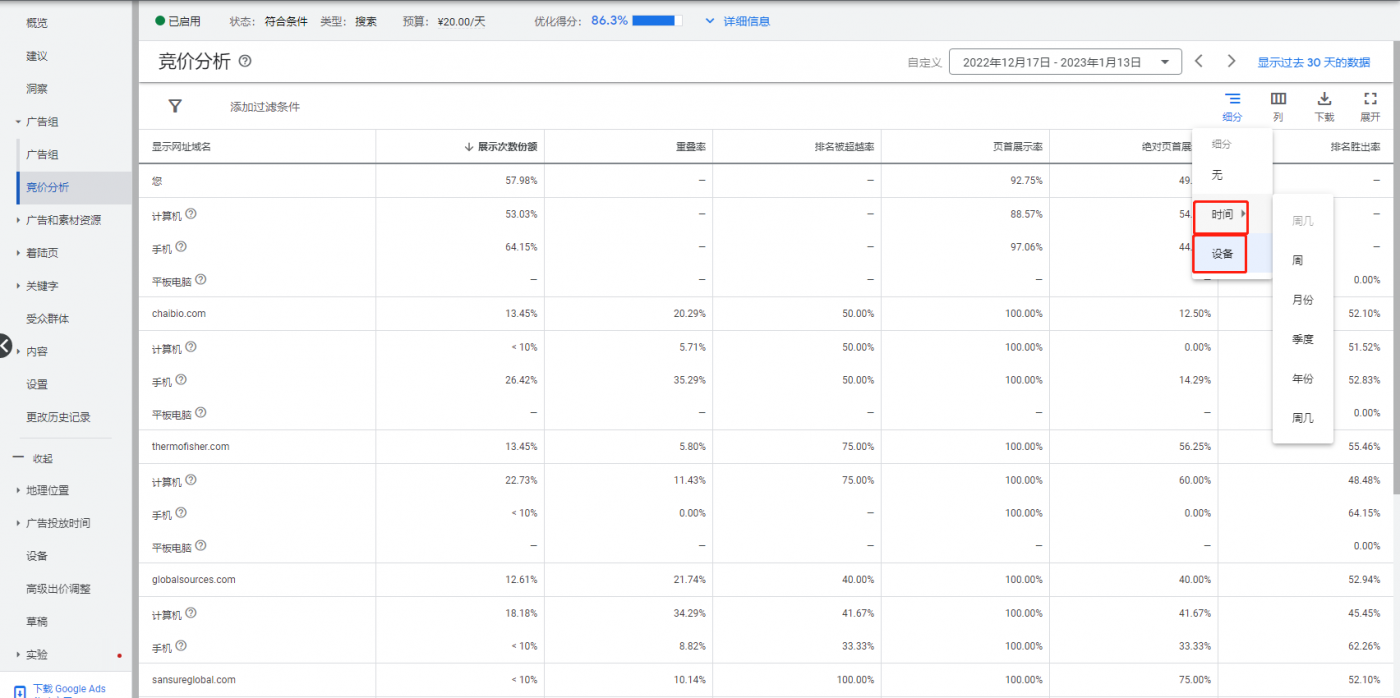This screenshot has width=1400, height=698.
Task: Click help icon by 计算机 under chaibio.com
Action: click(191, 347)
